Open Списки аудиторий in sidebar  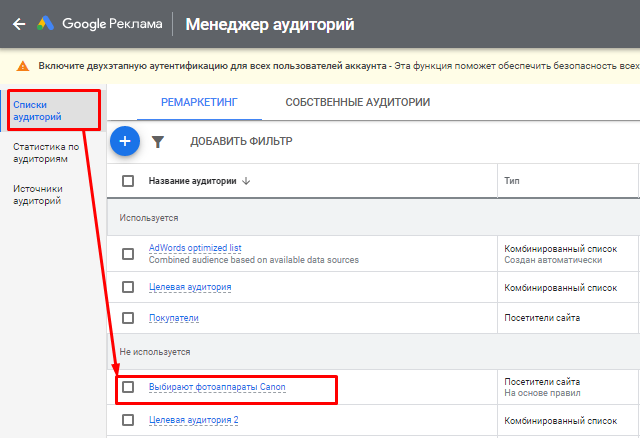(37, 110)
